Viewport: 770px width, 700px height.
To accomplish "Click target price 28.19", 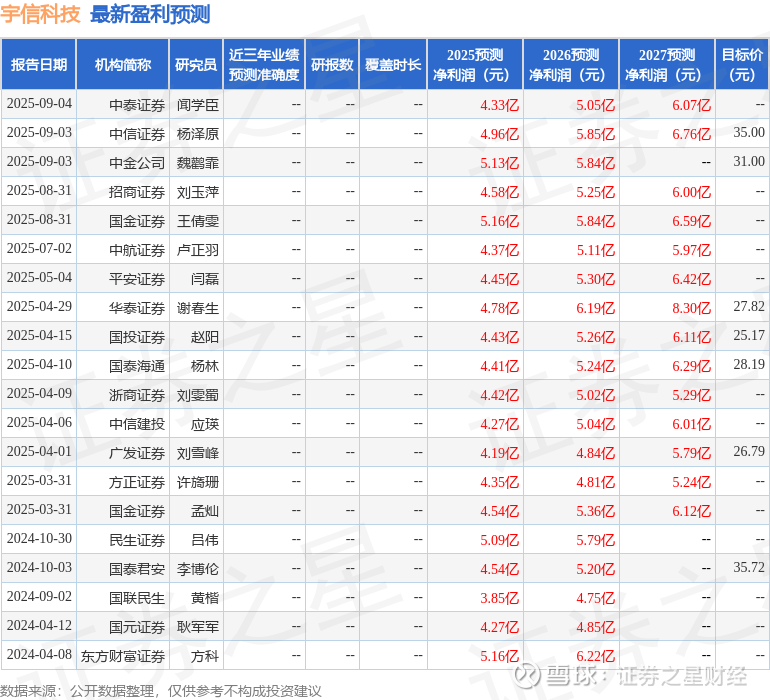I will 749,364.
